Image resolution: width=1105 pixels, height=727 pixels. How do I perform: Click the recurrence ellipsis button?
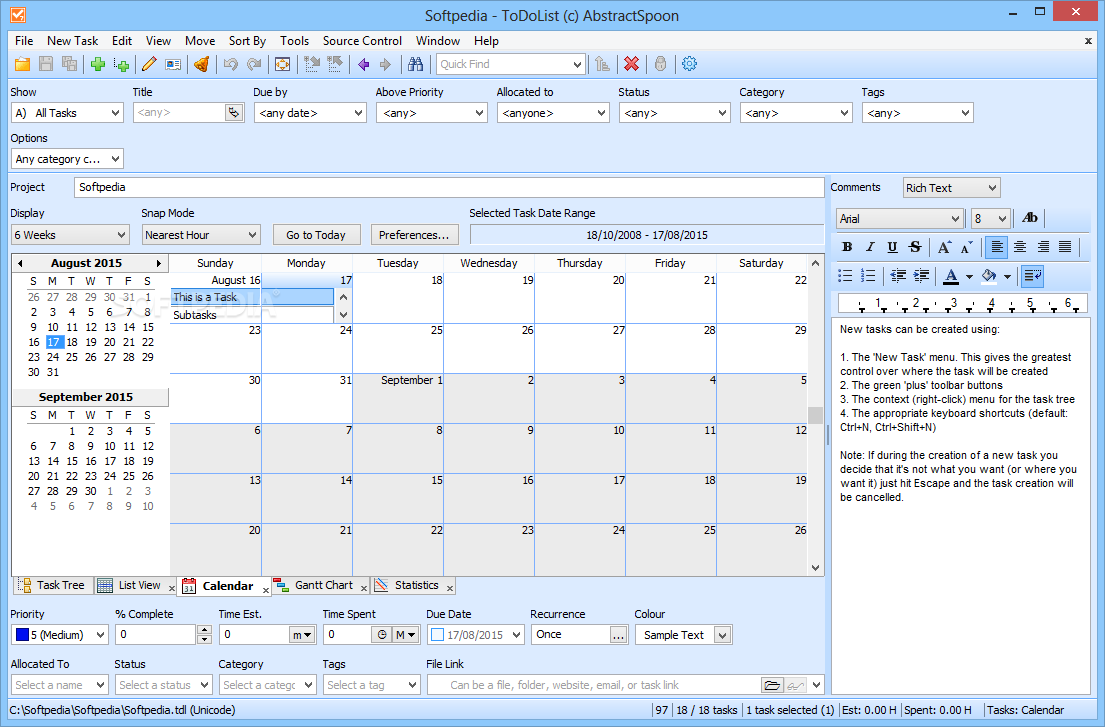[618, 635]
